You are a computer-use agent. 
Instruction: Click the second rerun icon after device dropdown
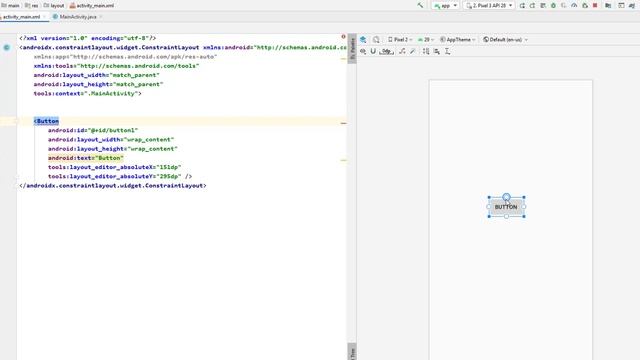[x=532, y=6]
